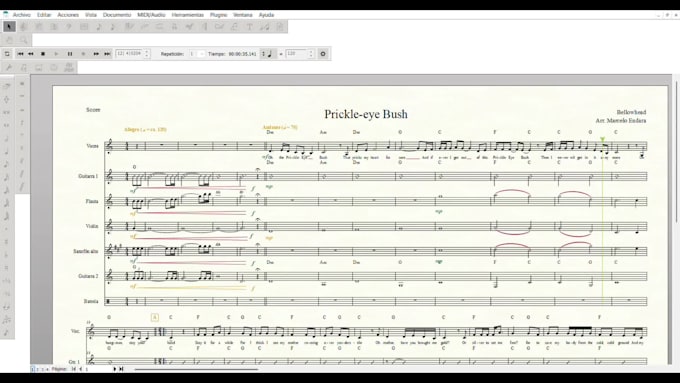The height and width of the screenshot is (383, 680).
Task: Click the Guitarra 2 staff label
Action: [x=88, y=276]
